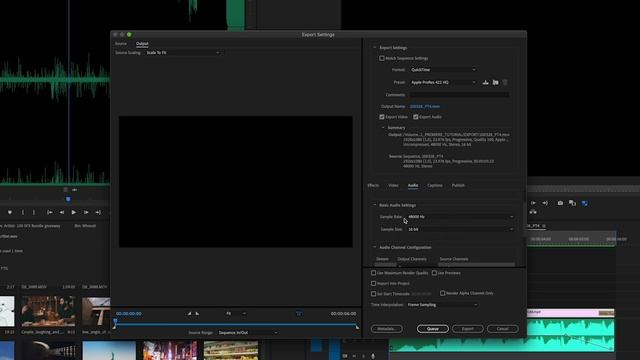Open the Sample Rate dropdown
The image size is (640, 360).
[460, 217]
